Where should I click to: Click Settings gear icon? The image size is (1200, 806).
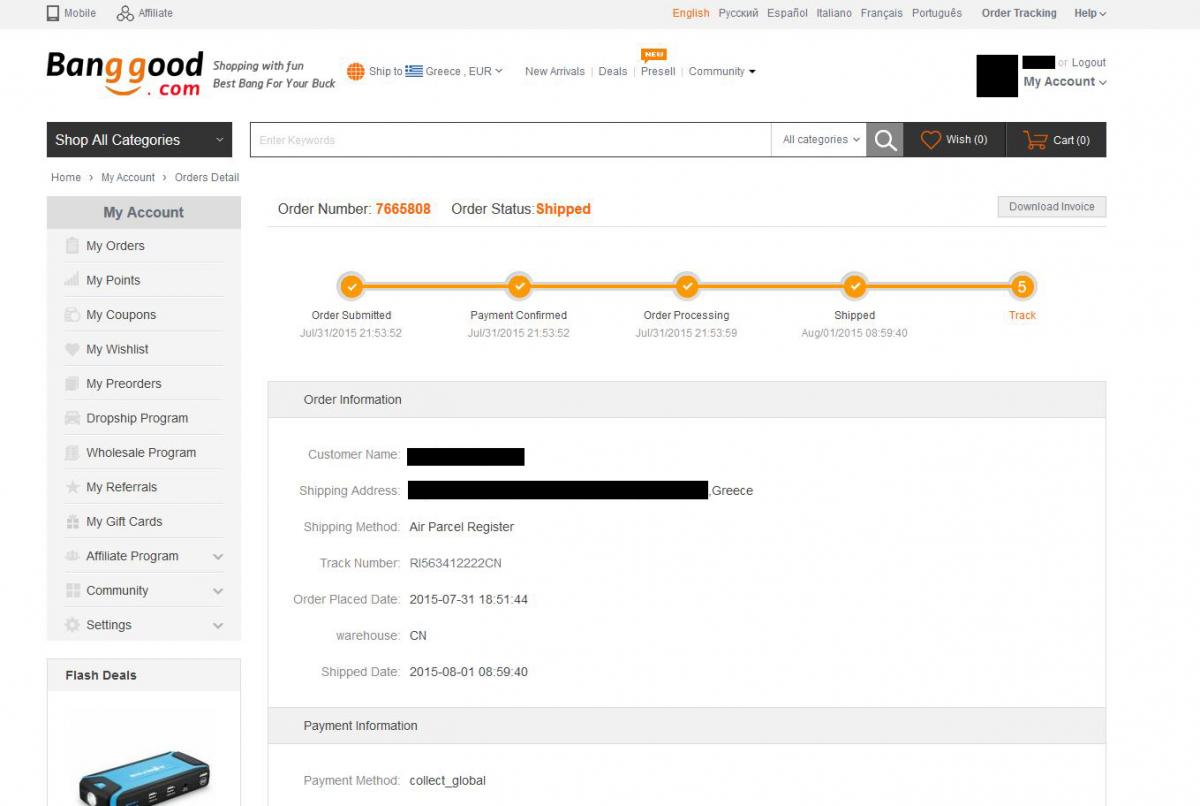(72, 625)
